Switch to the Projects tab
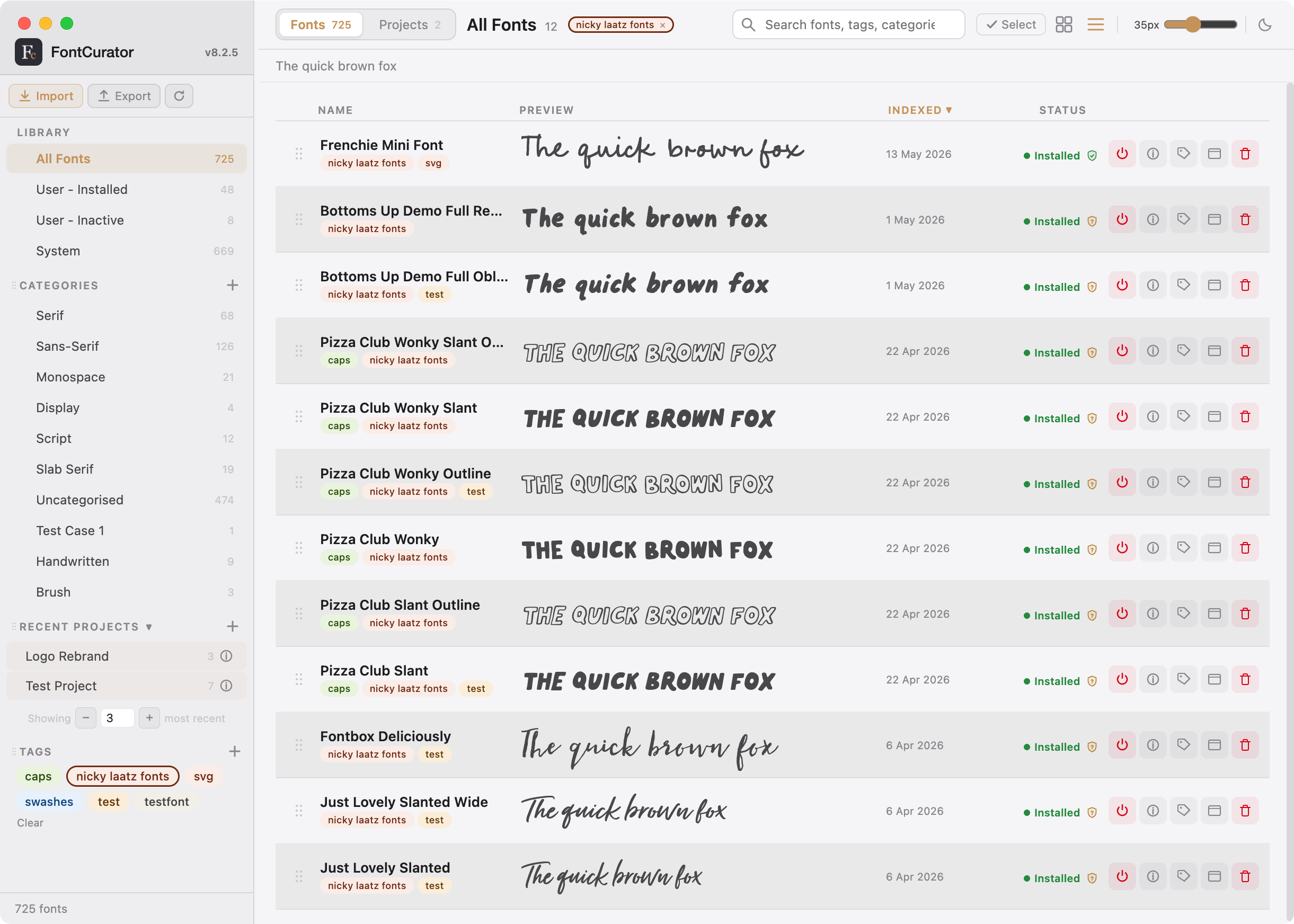The width and height of the screenshot is (1294, 924). (x=409, y=24)
